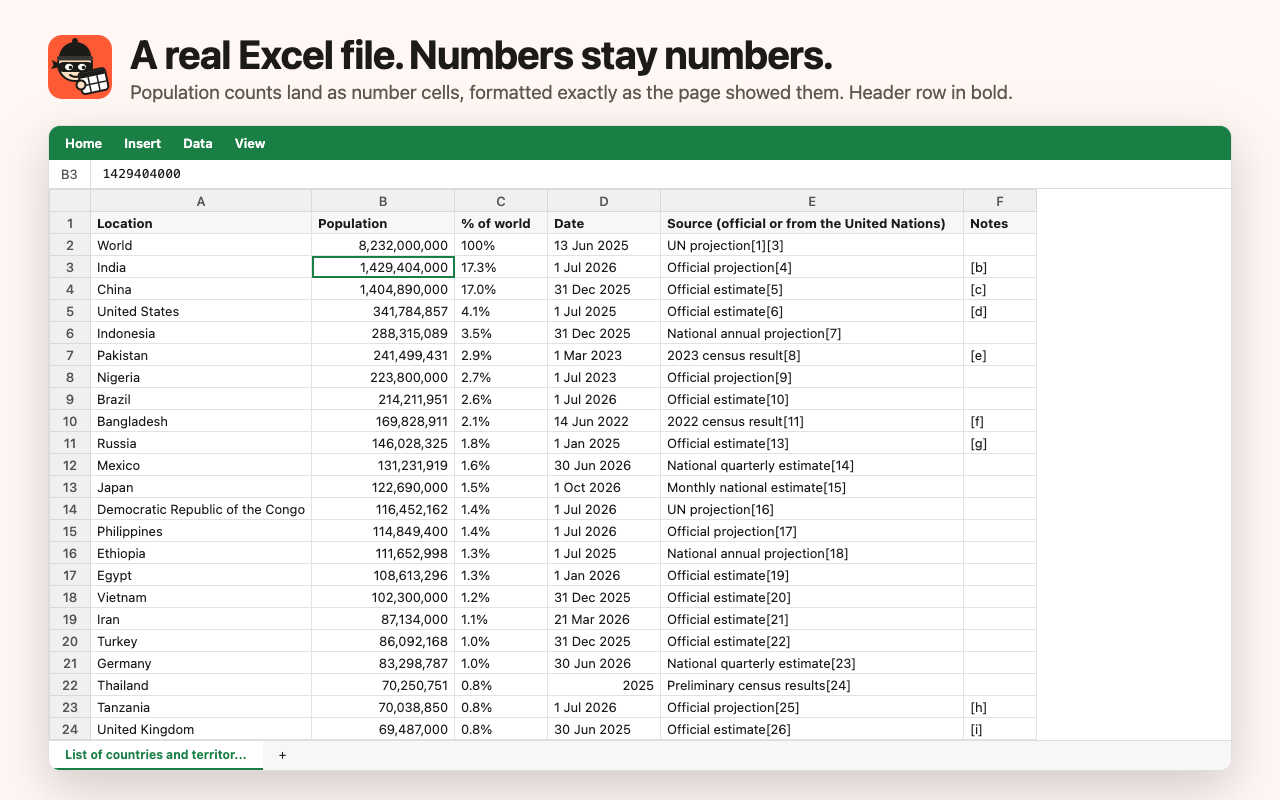The image size is (1280, 800).
Task: Click 'Monthly national estimate[15]' cell
Action: [x=812, y=487]
